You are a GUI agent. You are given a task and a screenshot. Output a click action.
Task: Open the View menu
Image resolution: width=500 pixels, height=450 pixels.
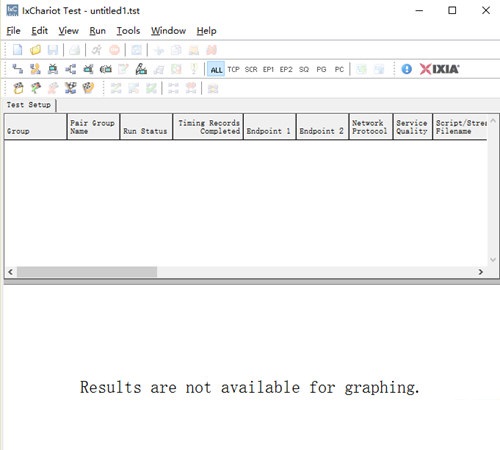[x=69, y=31]
